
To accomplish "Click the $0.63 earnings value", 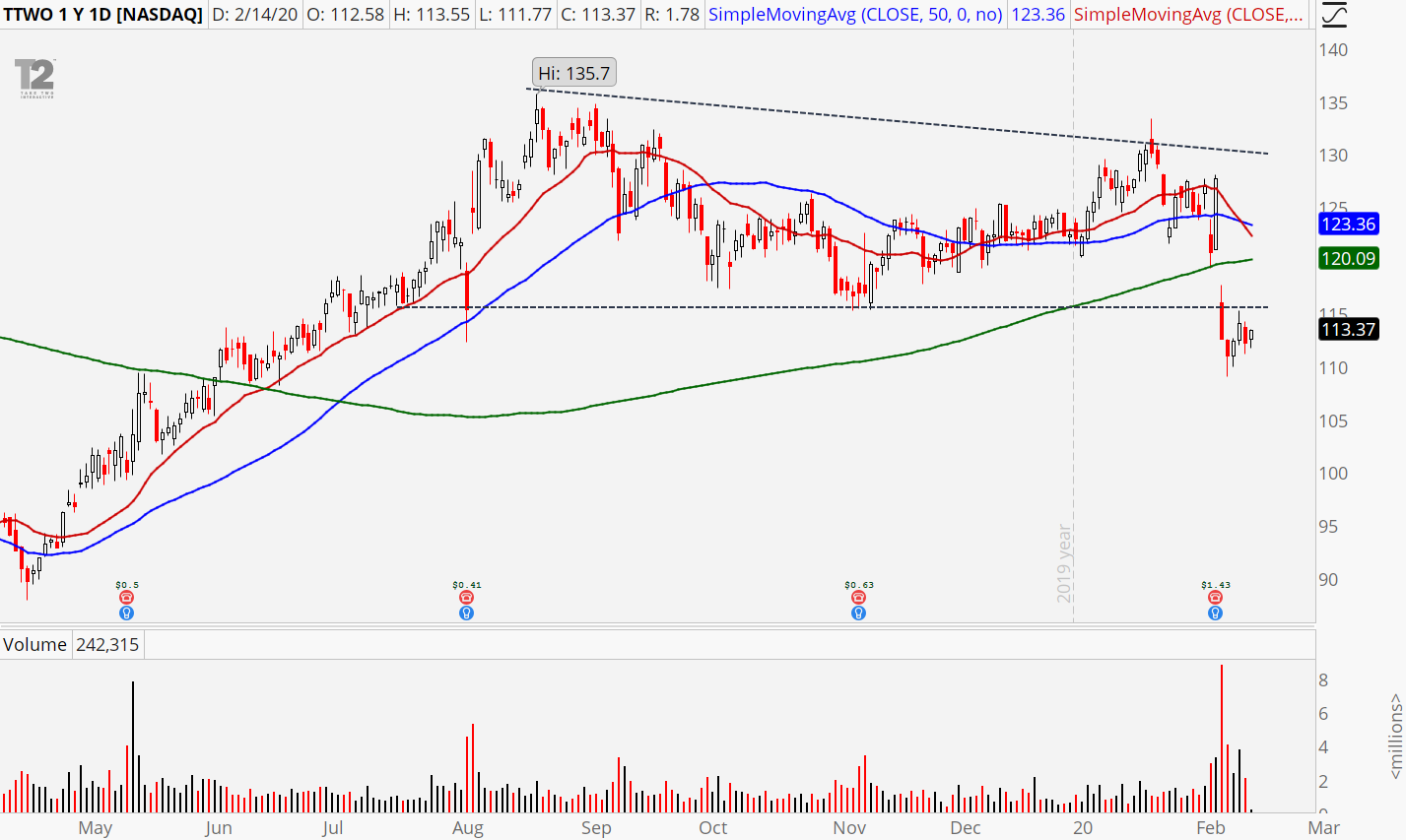I will click(859, 585).
